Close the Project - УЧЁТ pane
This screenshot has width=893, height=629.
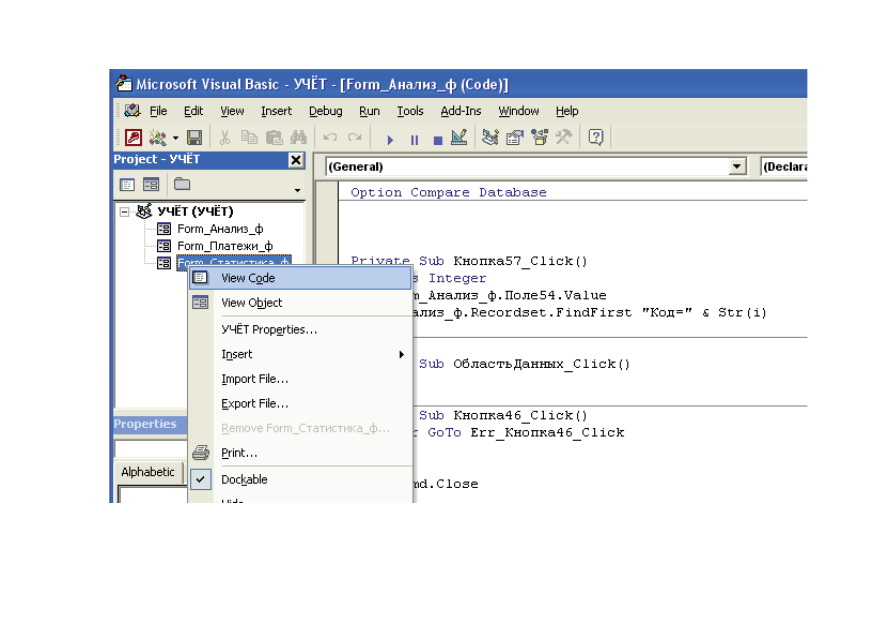(296, 160)
